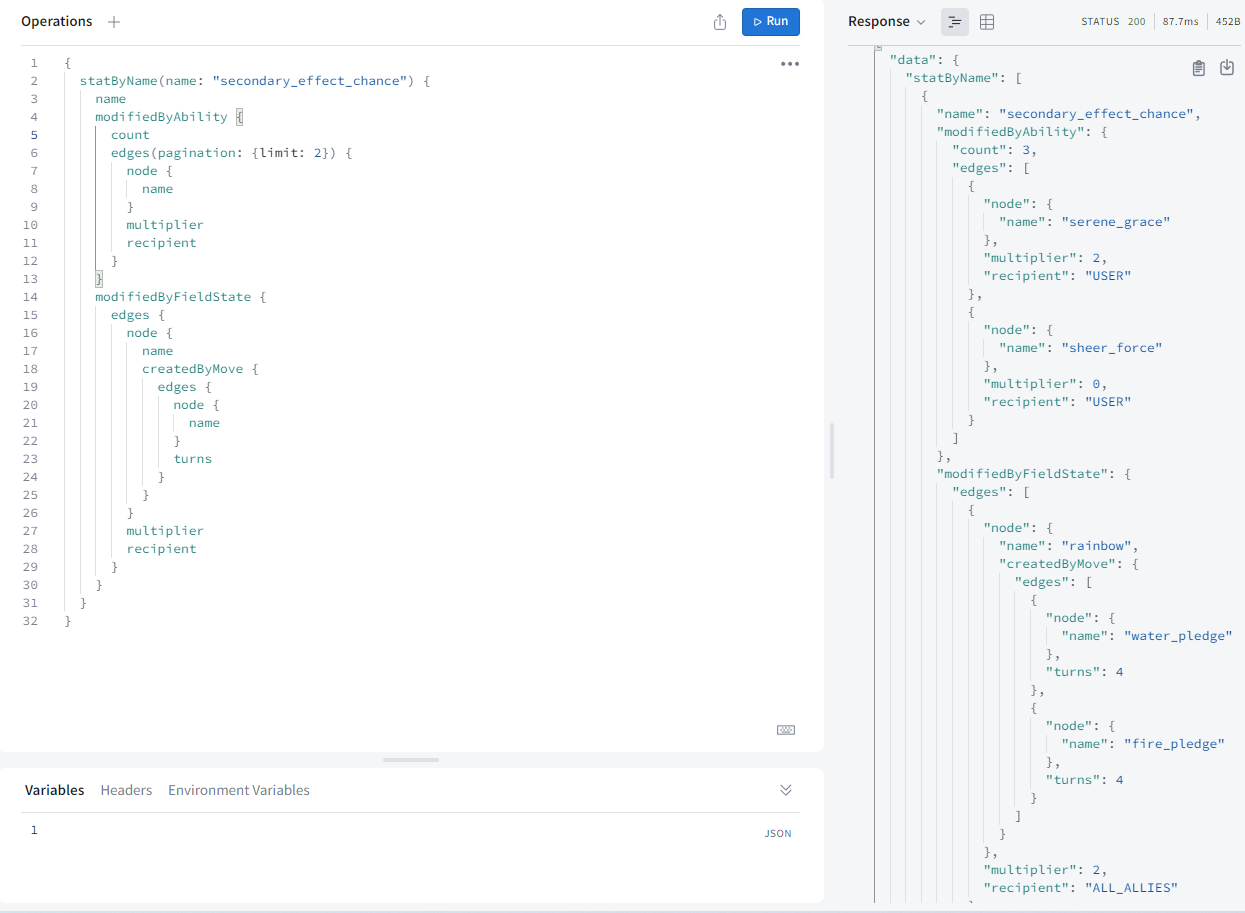Open the three-dot operation options menu
The height and width of the screenshot is (913, 1245).
789,64
